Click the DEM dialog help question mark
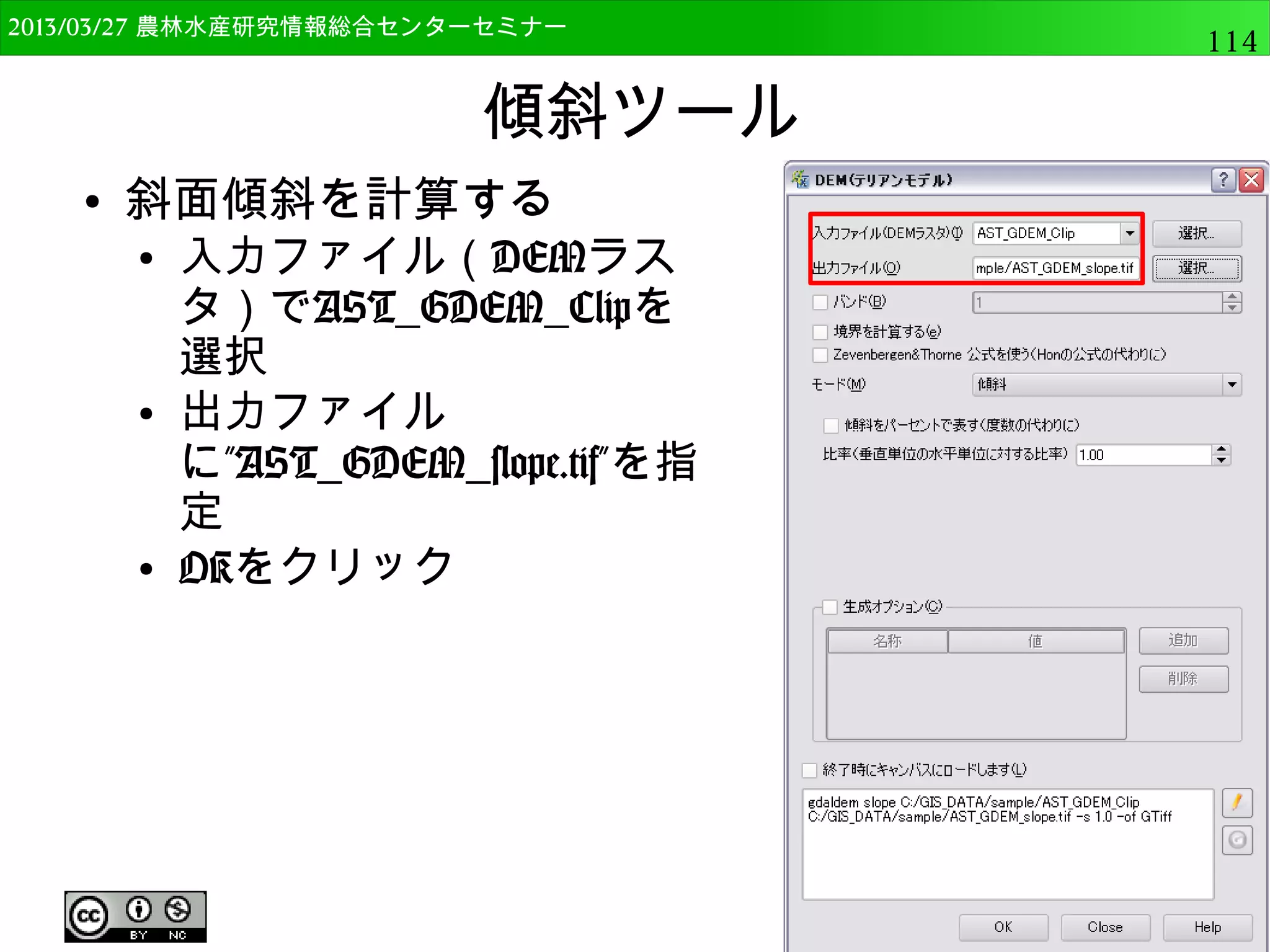 (x=1223, y=180)
